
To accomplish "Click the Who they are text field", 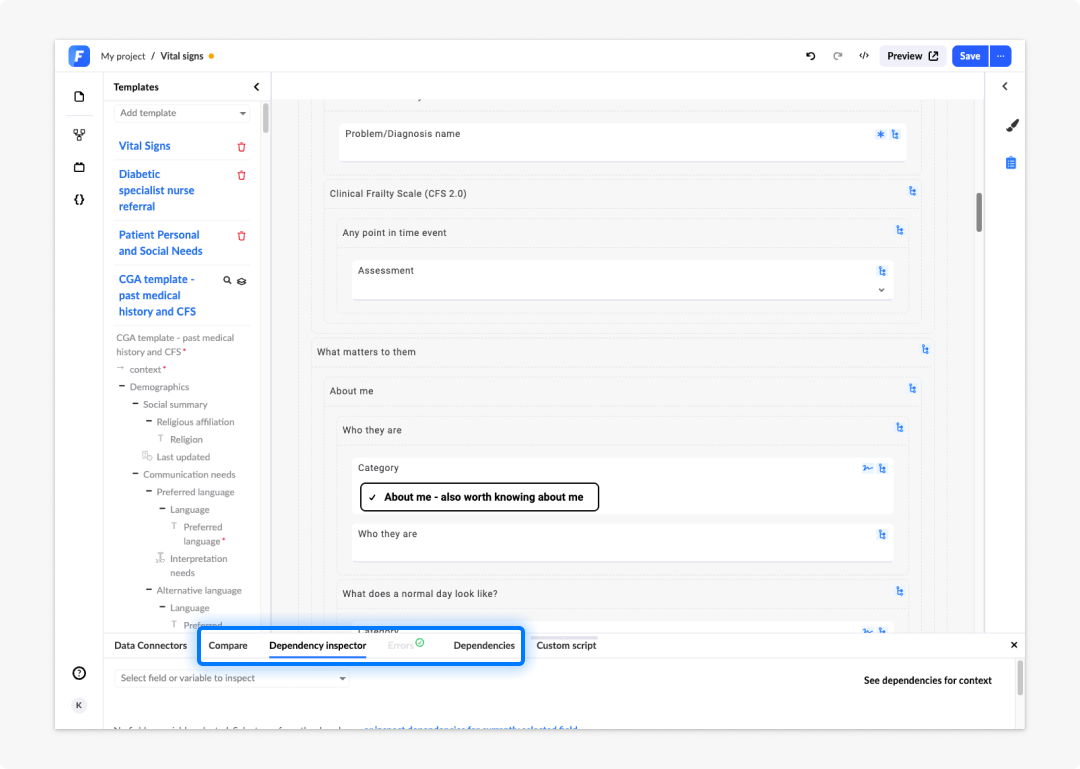I will pyautogui.click(x=623, y=543).
